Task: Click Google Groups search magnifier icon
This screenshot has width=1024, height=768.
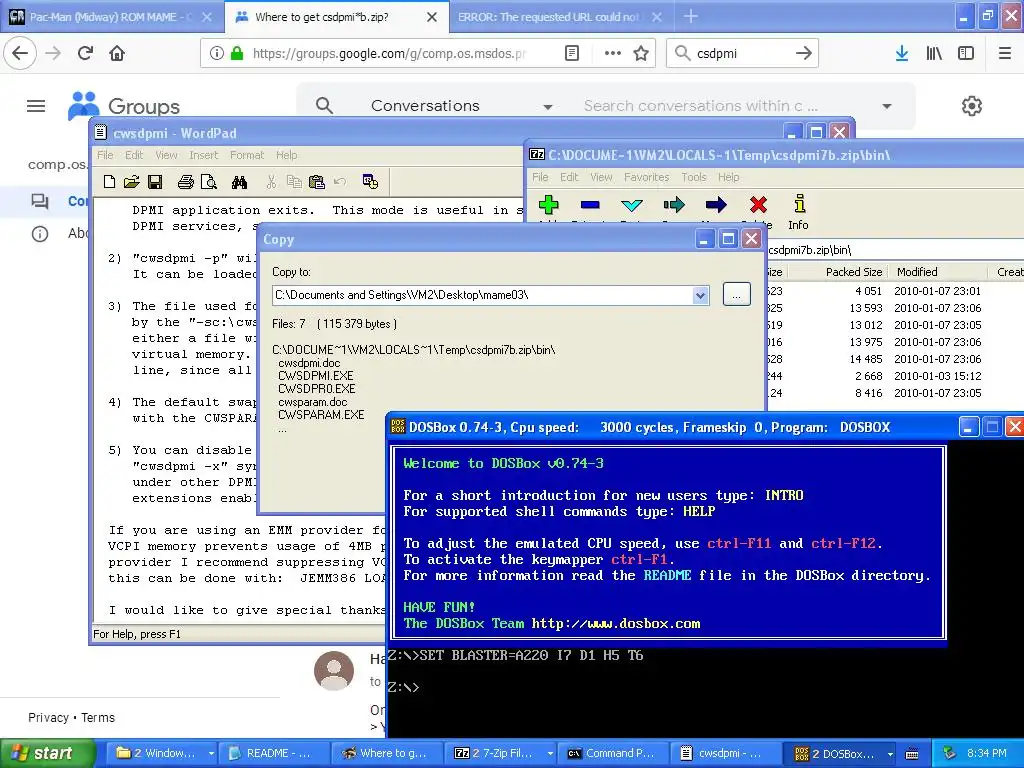Action: click(x=324, y=105)
